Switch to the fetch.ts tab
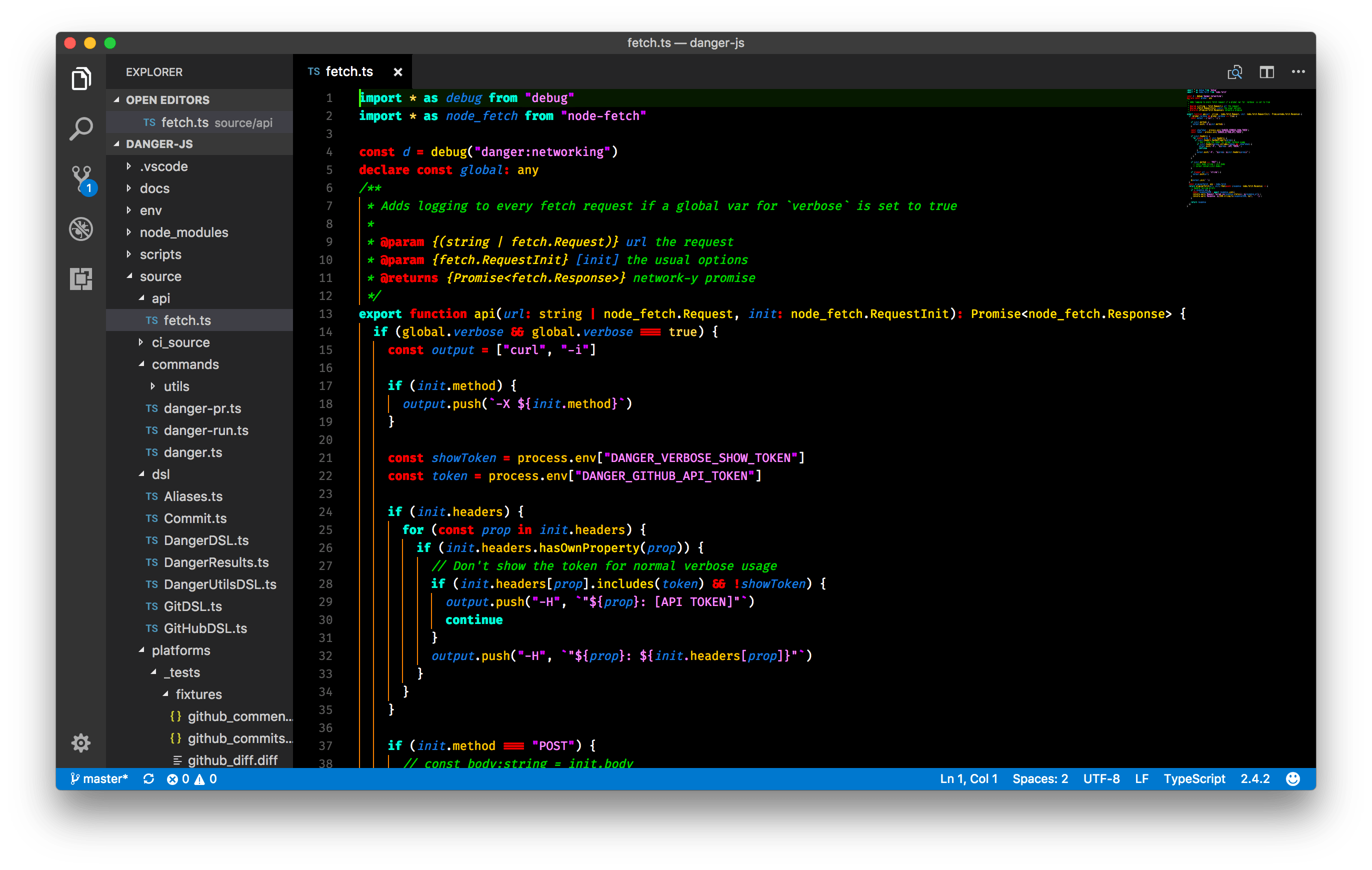 tap(348, 71)
